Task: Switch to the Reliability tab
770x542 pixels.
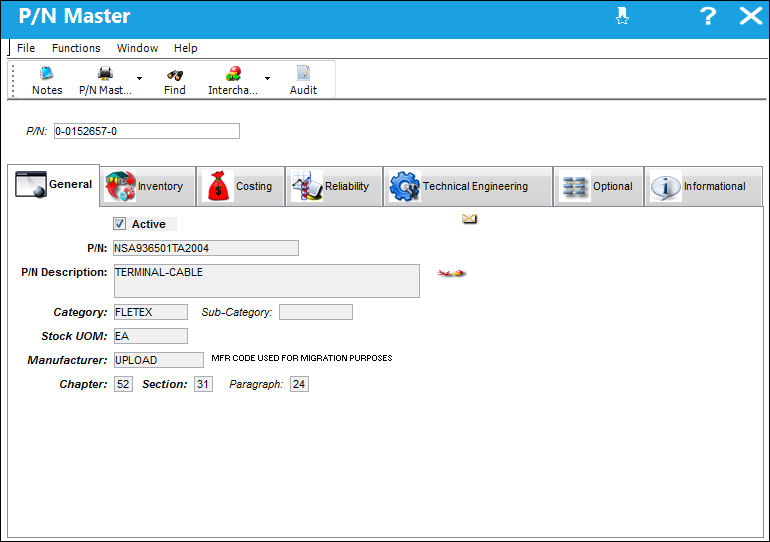Action: click(x=334, y=187)
